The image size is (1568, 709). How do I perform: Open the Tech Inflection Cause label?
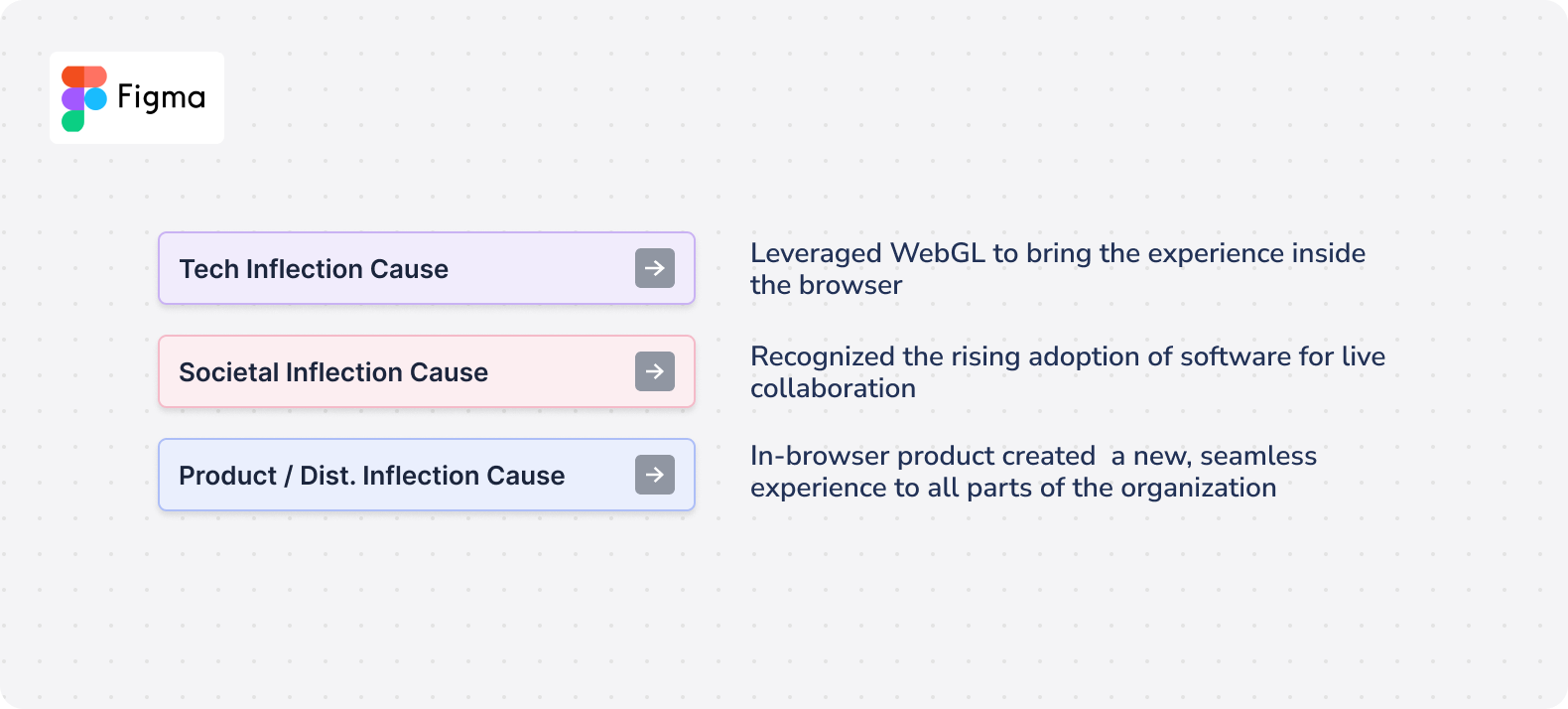314,269
